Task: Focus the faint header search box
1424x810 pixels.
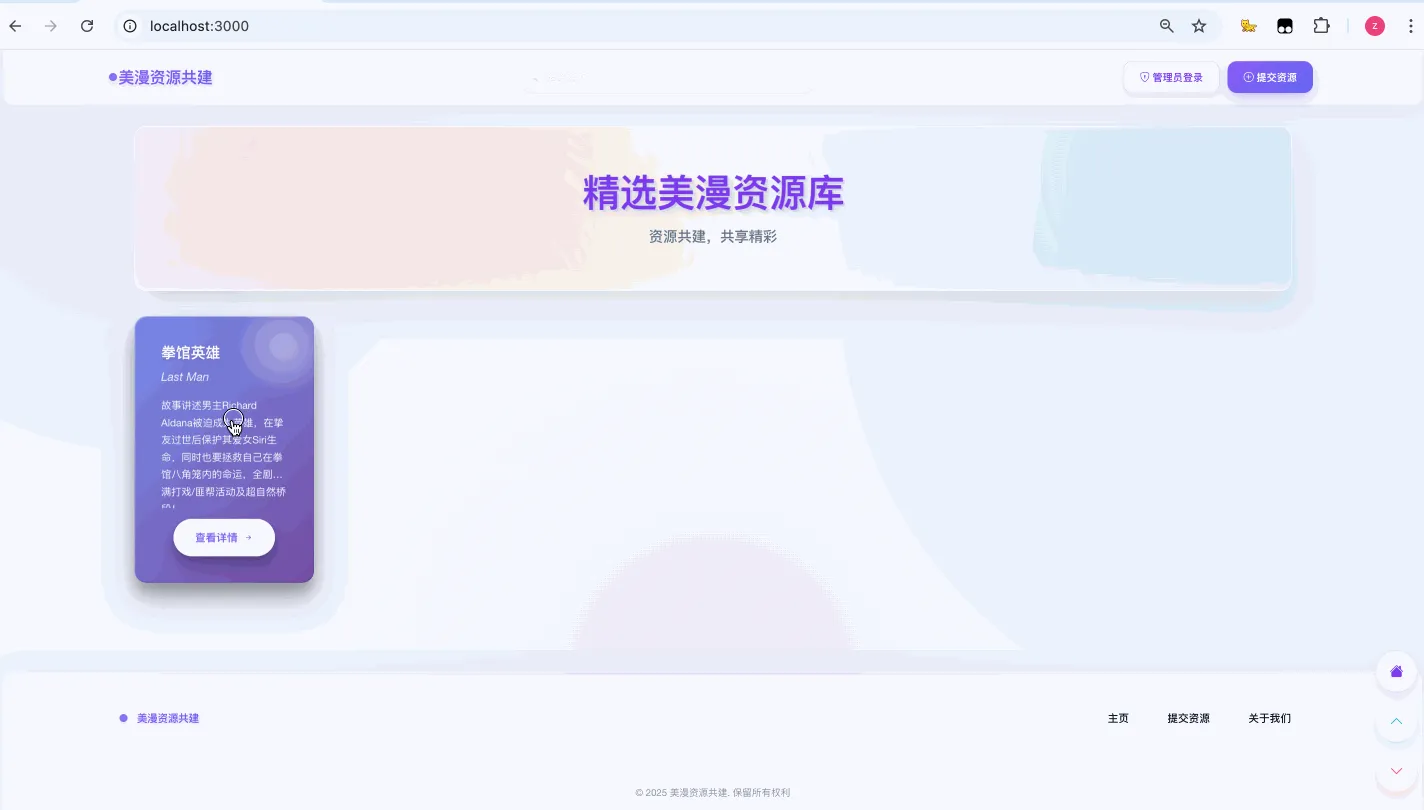Action: coord(668,78)
